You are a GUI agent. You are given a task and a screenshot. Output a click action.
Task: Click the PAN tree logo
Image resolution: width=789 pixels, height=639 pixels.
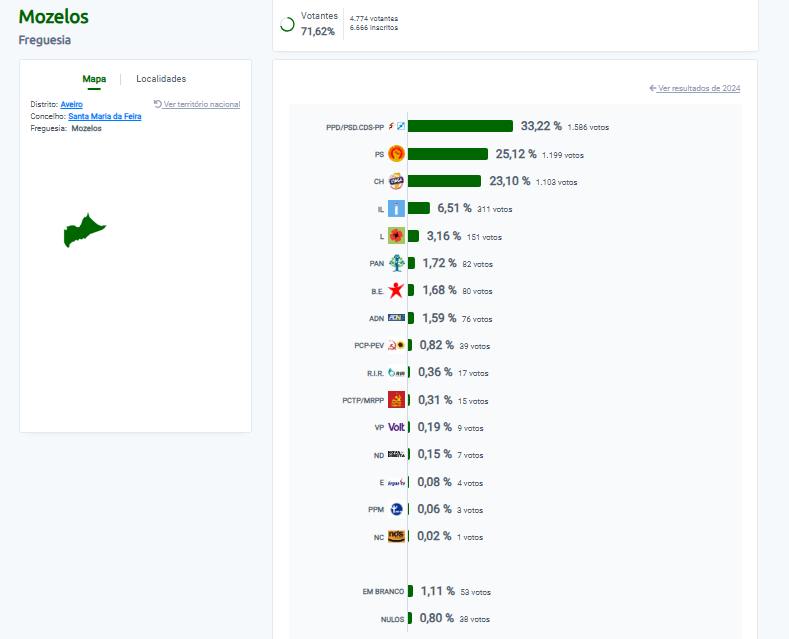397,263
